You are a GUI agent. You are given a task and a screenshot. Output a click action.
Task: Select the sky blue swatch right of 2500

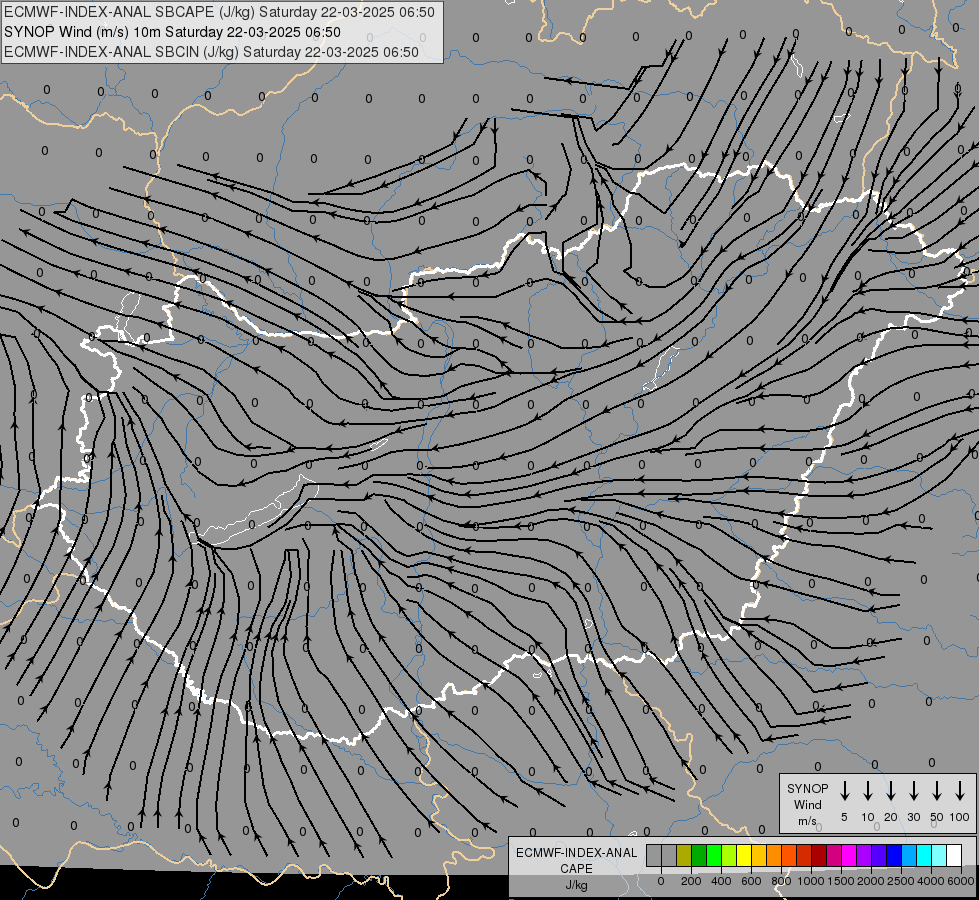pos(910,856)
